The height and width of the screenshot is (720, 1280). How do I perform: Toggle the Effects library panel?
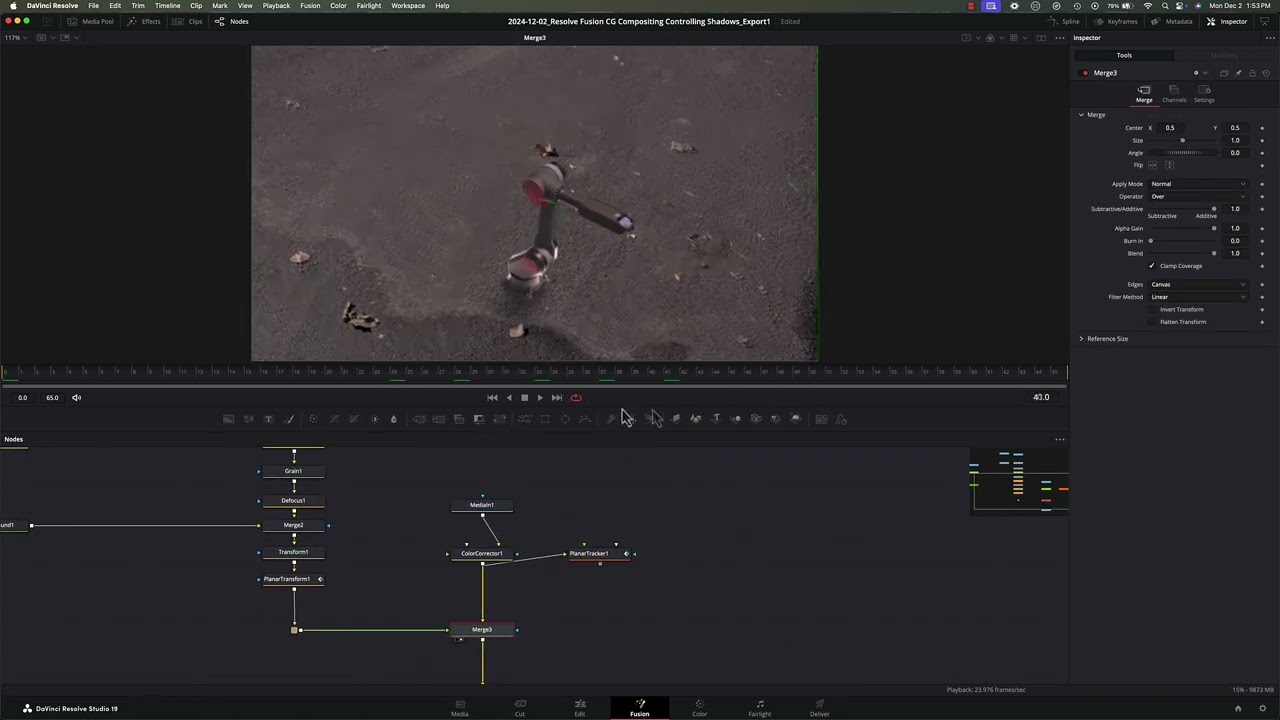(144, 21)
